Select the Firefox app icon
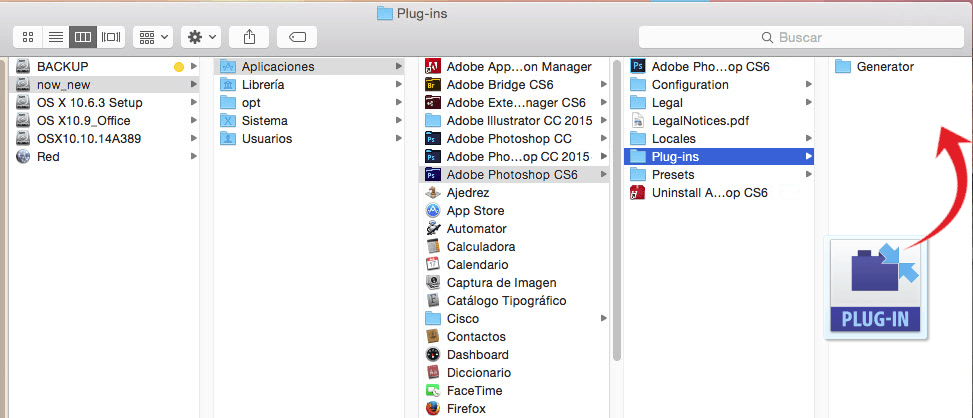 click(433, 409)
